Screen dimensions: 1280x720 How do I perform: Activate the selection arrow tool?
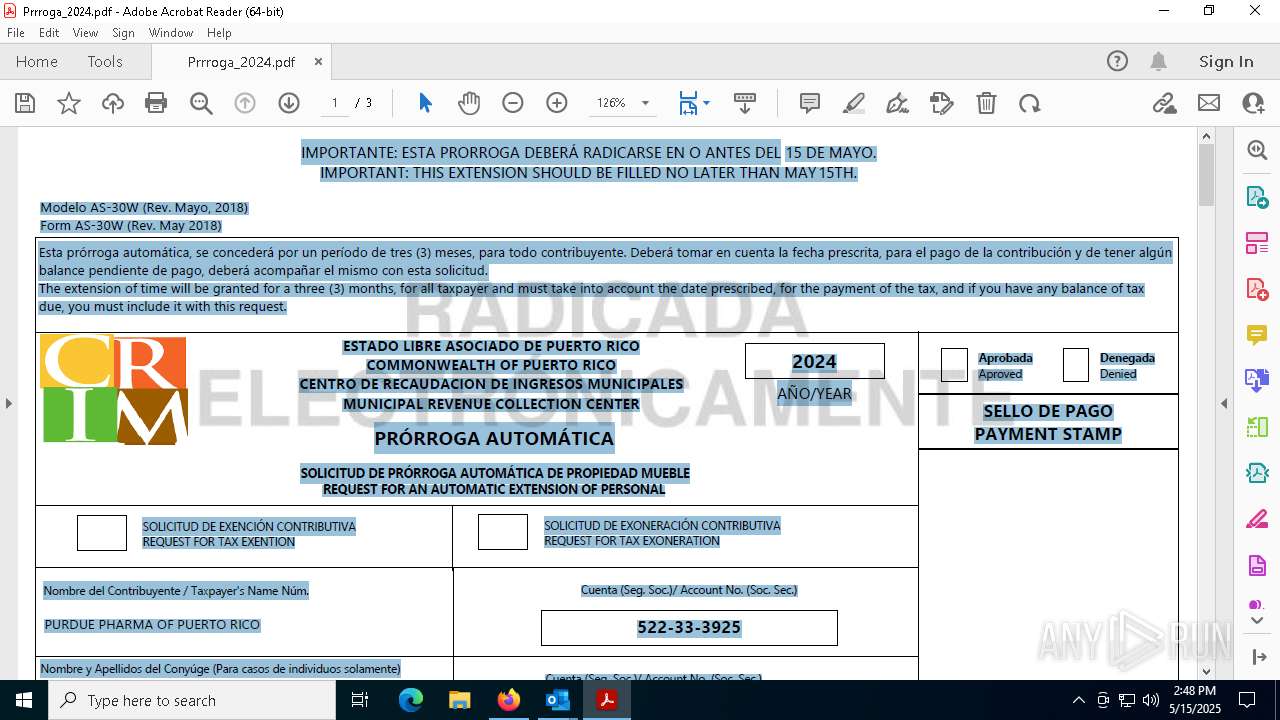425,103
